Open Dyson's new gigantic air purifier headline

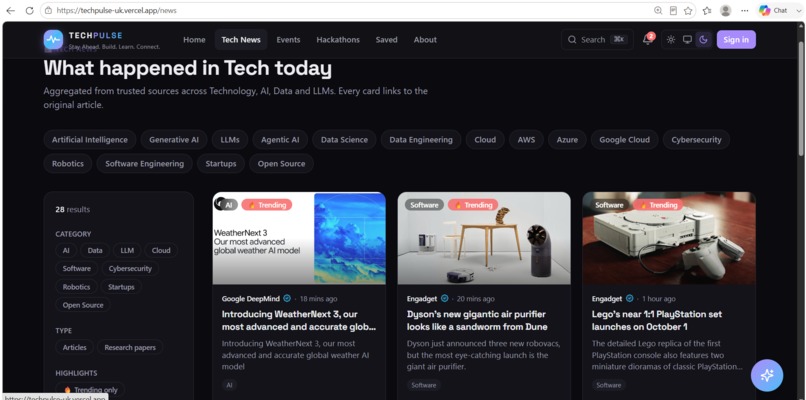(477, 320)
